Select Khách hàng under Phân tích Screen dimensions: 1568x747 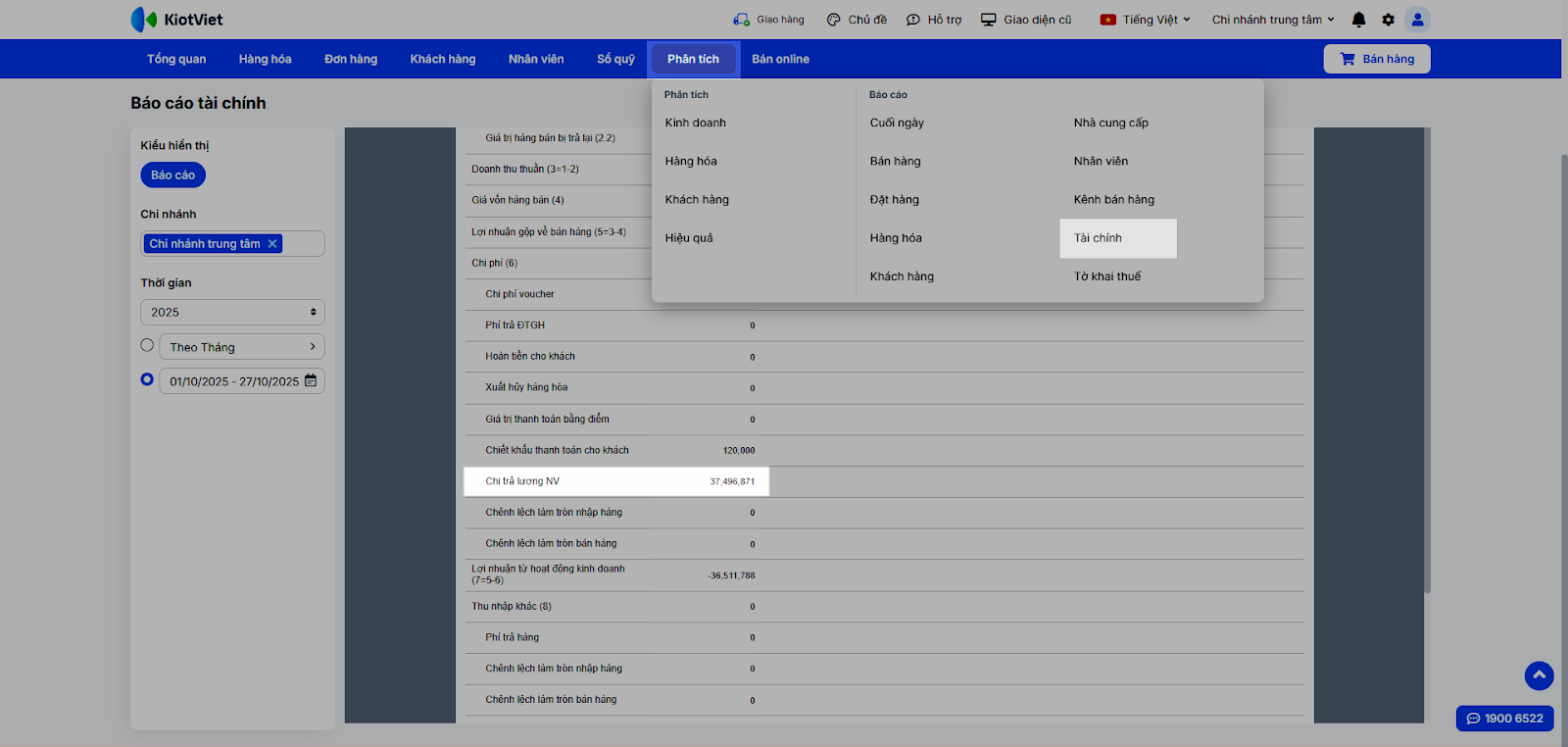[697, 199]
